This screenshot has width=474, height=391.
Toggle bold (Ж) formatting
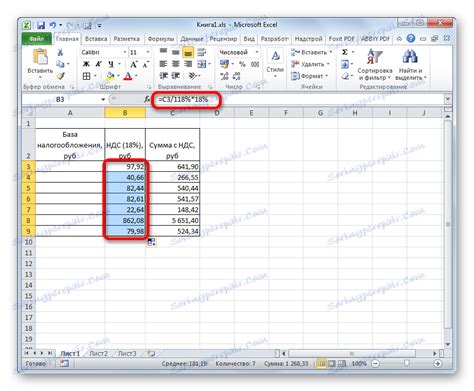click(x=86, y=64)
